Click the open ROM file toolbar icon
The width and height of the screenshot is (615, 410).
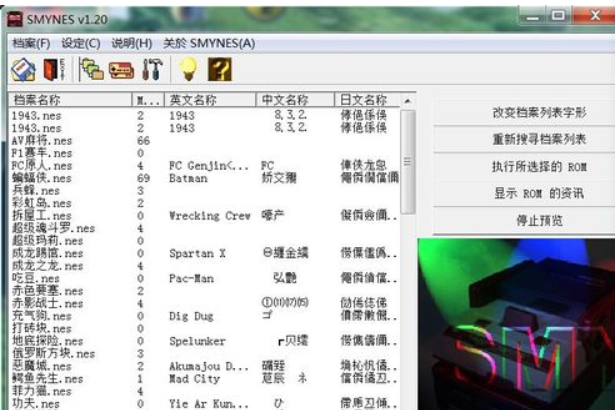(x=22, y=70)
